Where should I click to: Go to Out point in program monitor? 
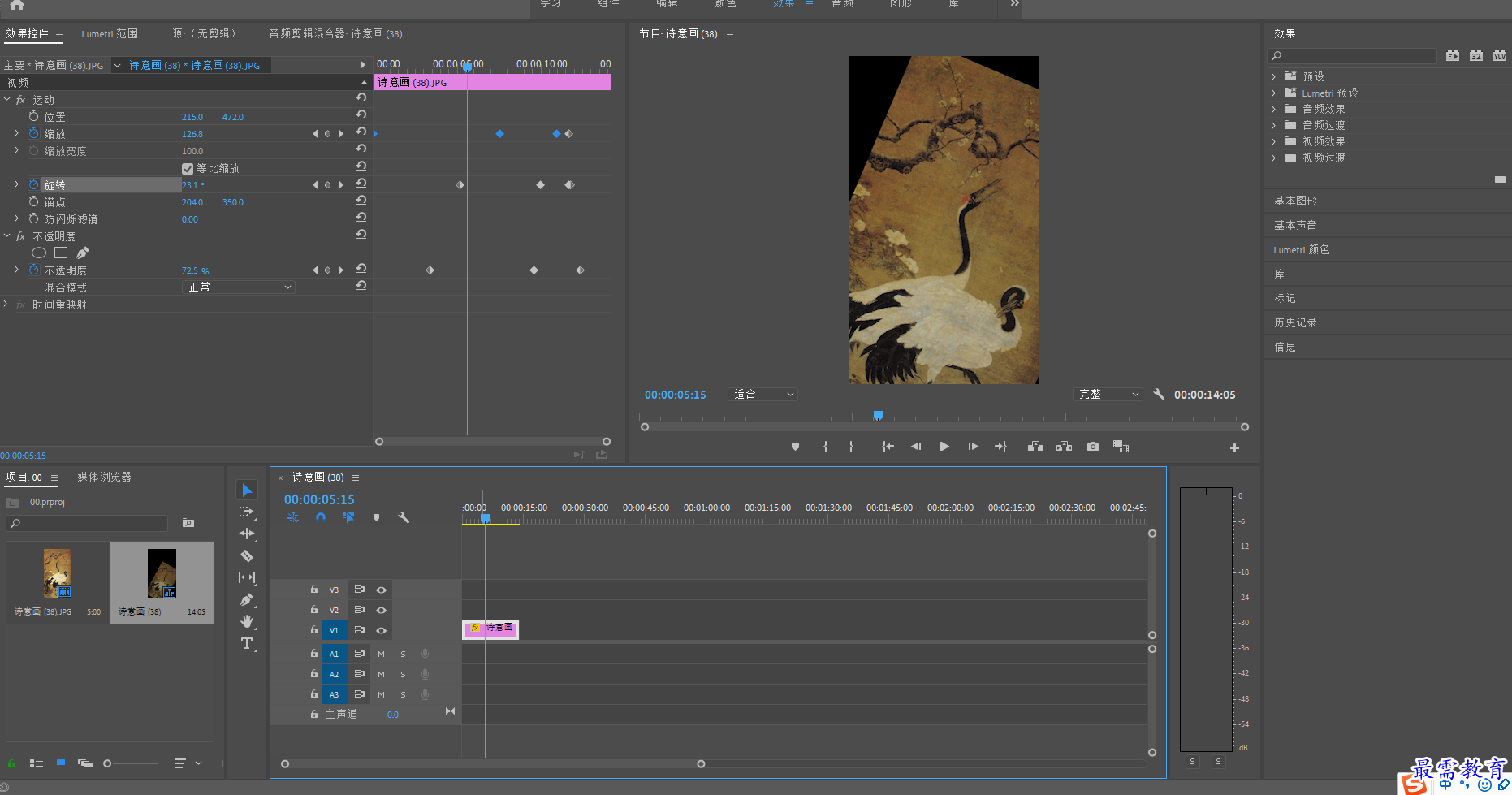(1000, 446)
